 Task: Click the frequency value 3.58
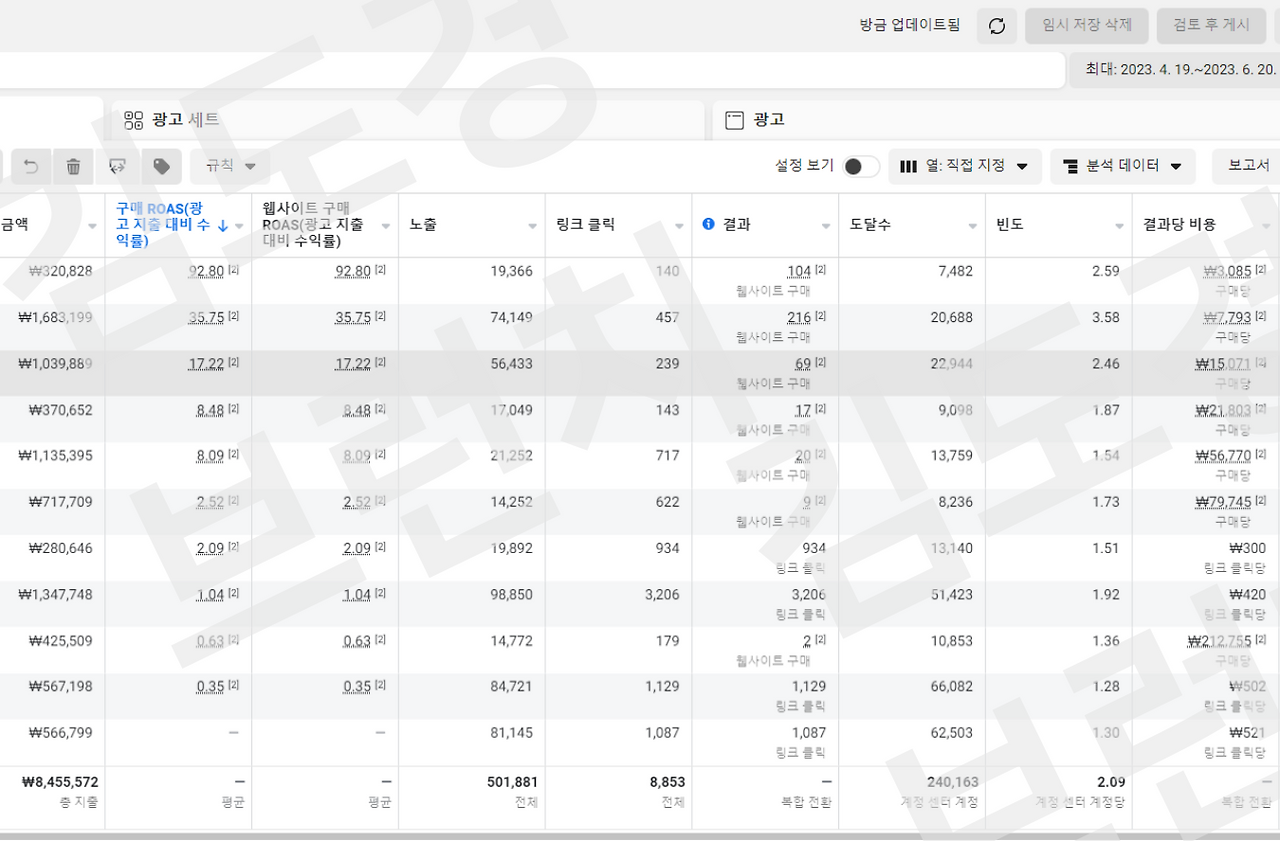tap(1106, 317)
